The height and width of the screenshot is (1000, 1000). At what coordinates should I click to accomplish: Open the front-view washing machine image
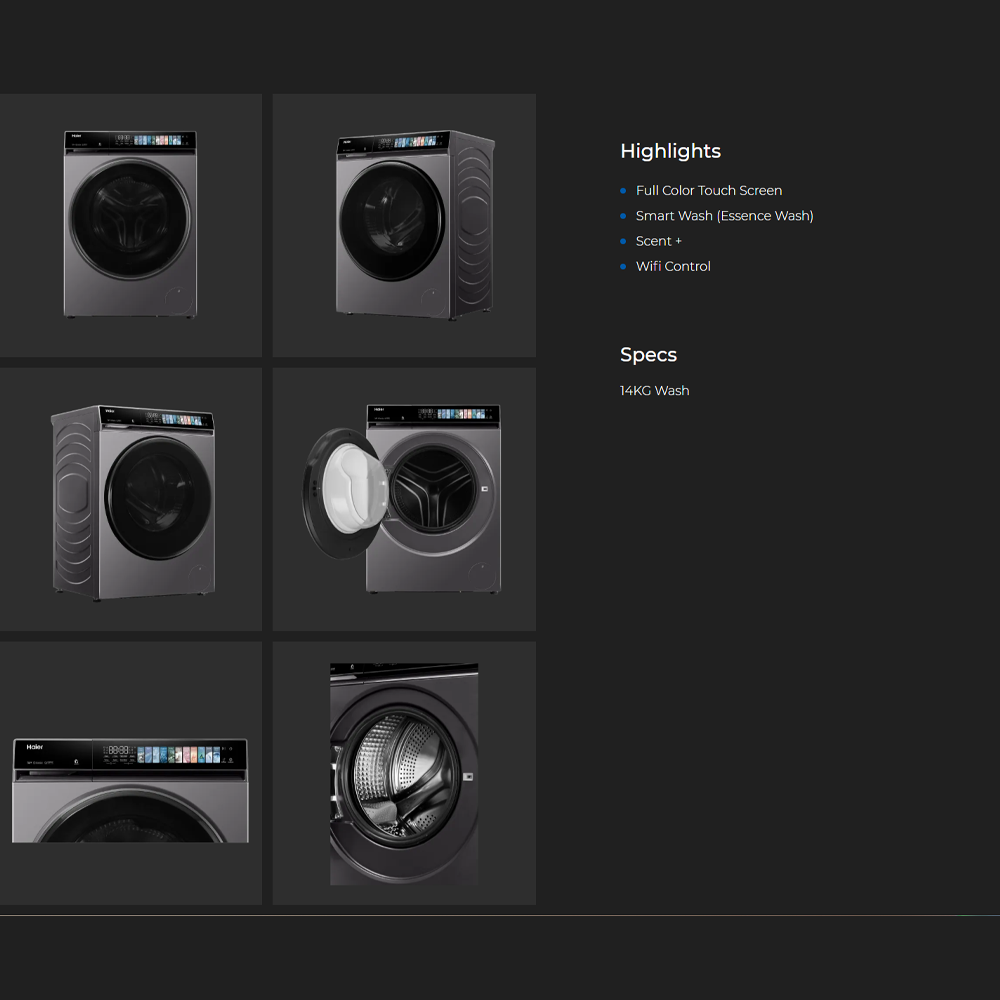(x=130, y=225)
